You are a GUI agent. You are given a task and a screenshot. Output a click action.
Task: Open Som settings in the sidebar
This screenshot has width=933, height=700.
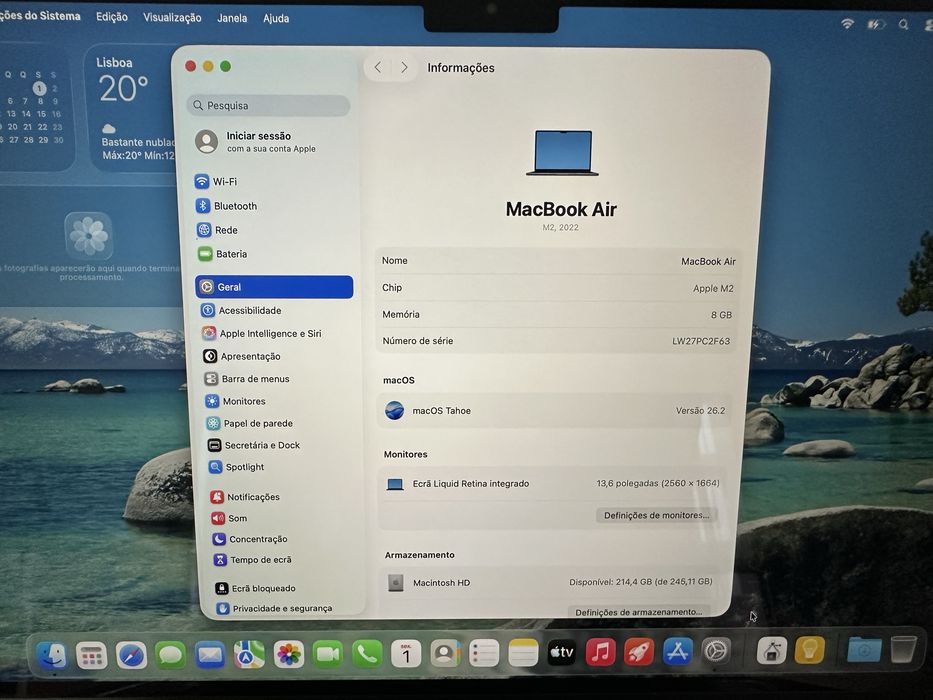click(230, 518)
